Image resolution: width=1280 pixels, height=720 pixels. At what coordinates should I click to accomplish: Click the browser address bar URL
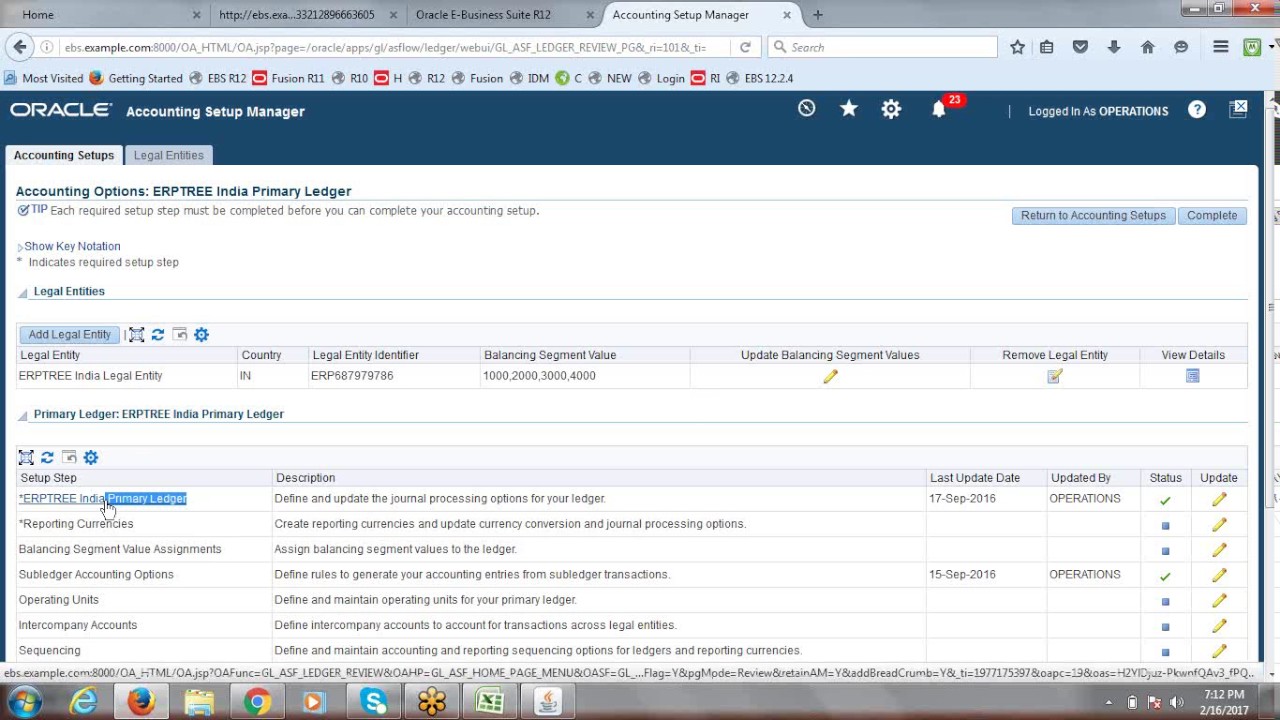tap(385, 47)
